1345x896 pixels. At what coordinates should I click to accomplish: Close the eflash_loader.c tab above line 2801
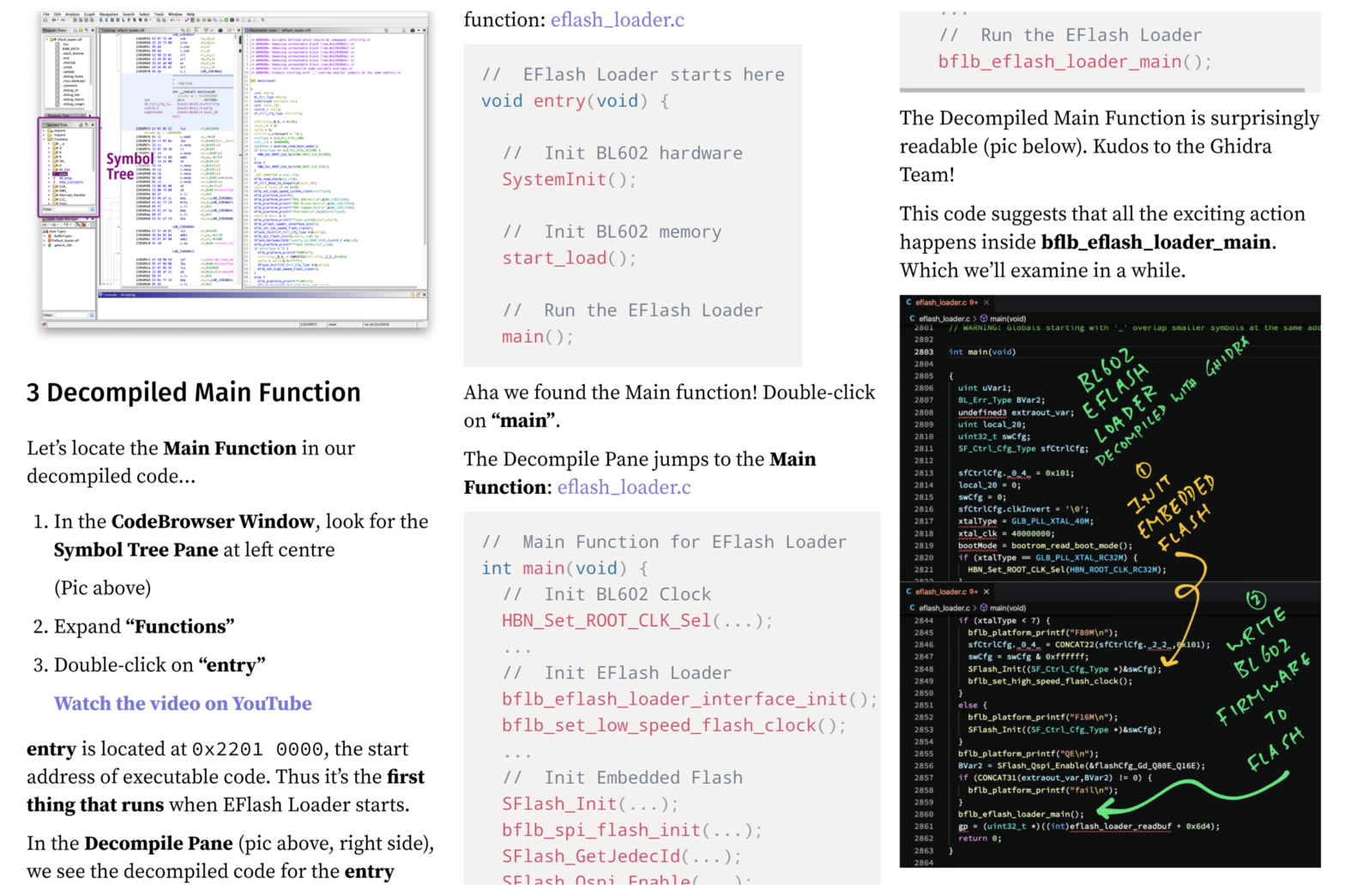click(986, 303)
